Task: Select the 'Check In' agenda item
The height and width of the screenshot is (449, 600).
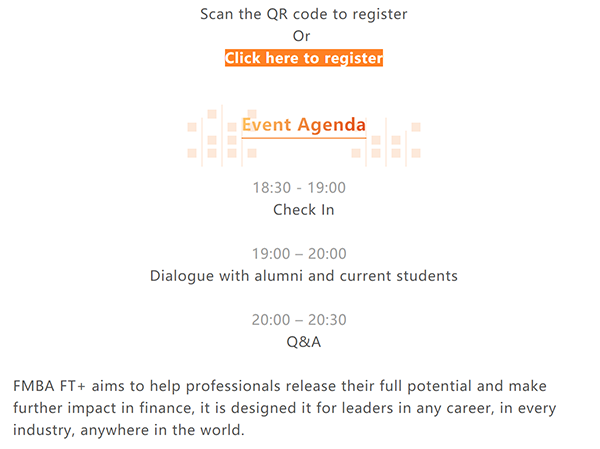Action: 304,210
